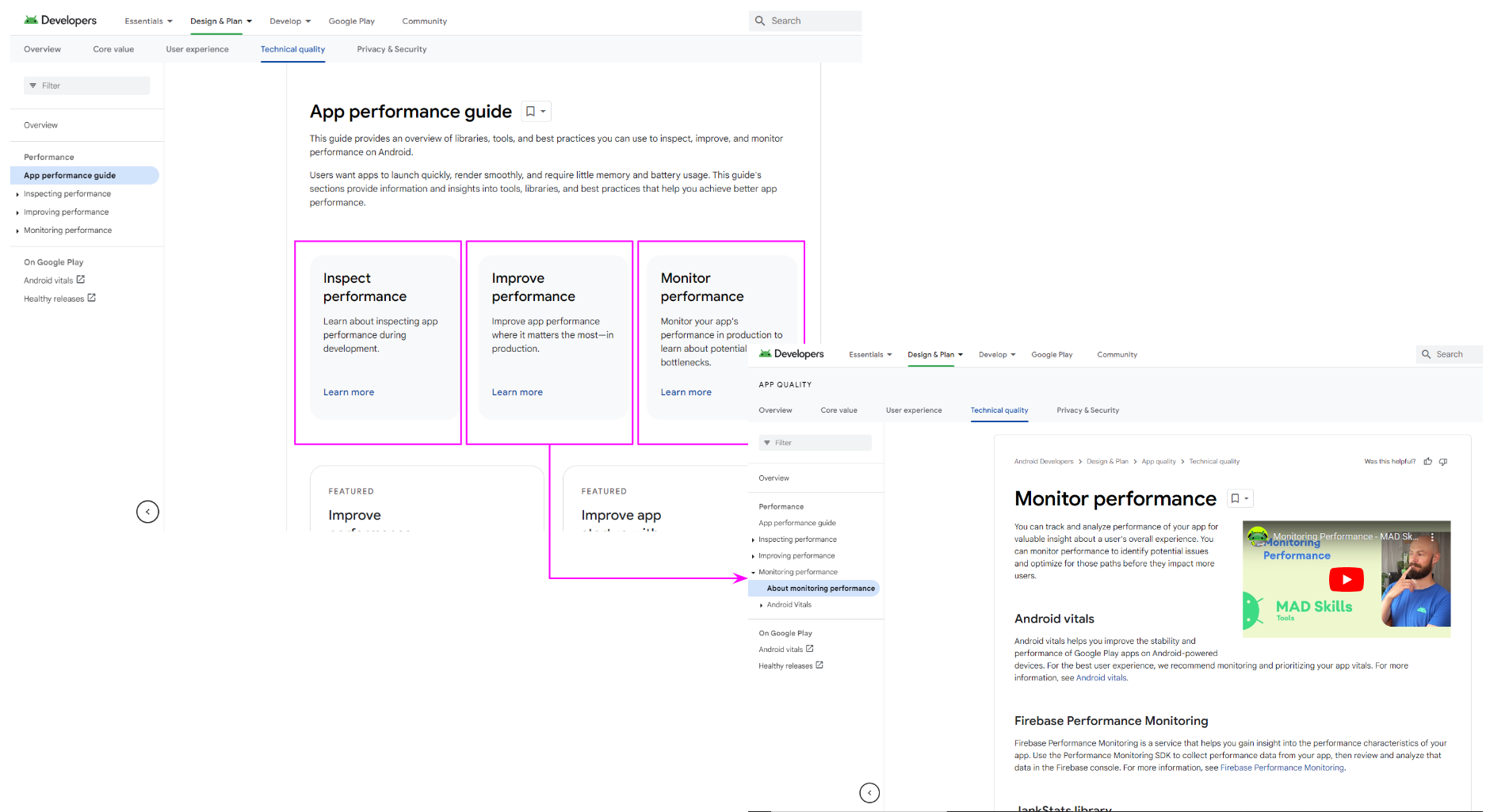Focus Filter field in App performance guide sidebar

point(86,86)
